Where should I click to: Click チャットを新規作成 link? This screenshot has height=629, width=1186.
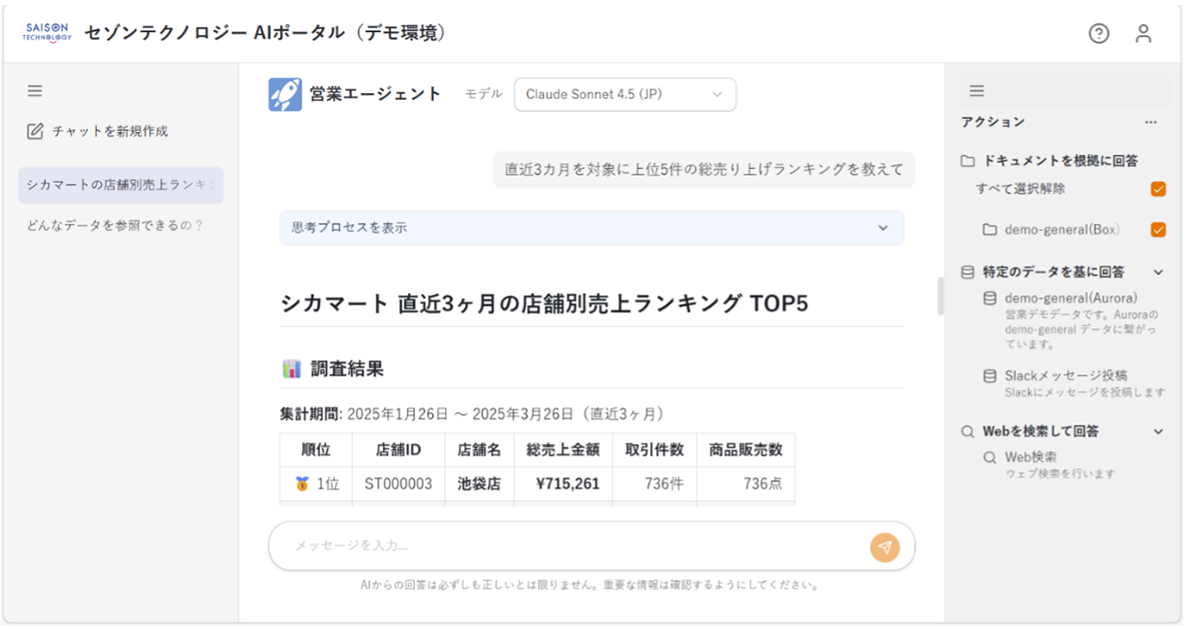pyautogui.click(x=110, y=132)
